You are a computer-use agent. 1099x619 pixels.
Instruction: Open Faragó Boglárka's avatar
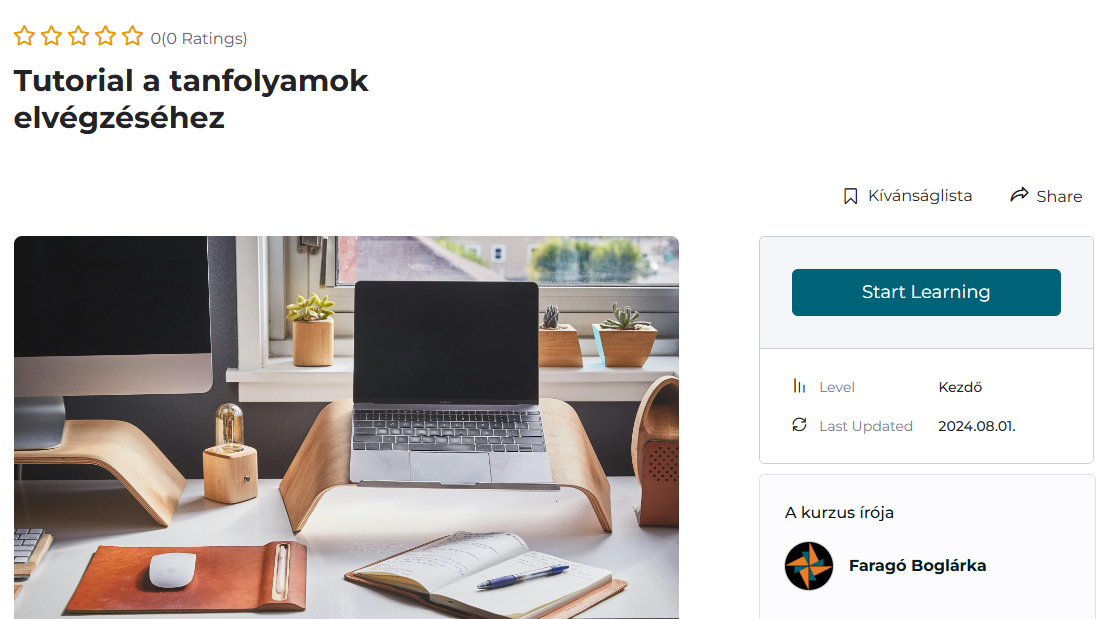809,566
